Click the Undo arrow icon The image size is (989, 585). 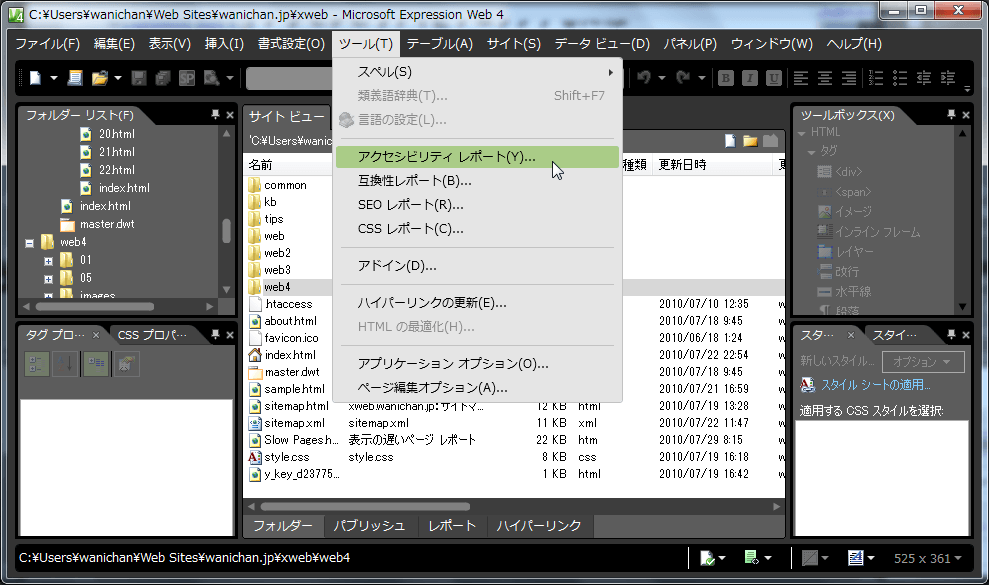click(644, 78)
